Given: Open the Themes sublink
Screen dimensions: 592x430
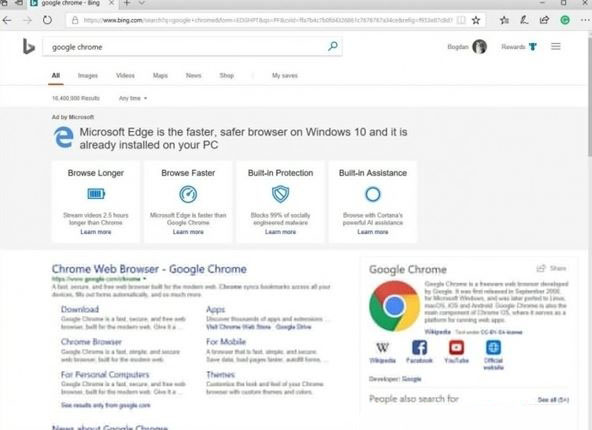Looking at the screenshot, I should pyautogui.click(x=220, y=375).
